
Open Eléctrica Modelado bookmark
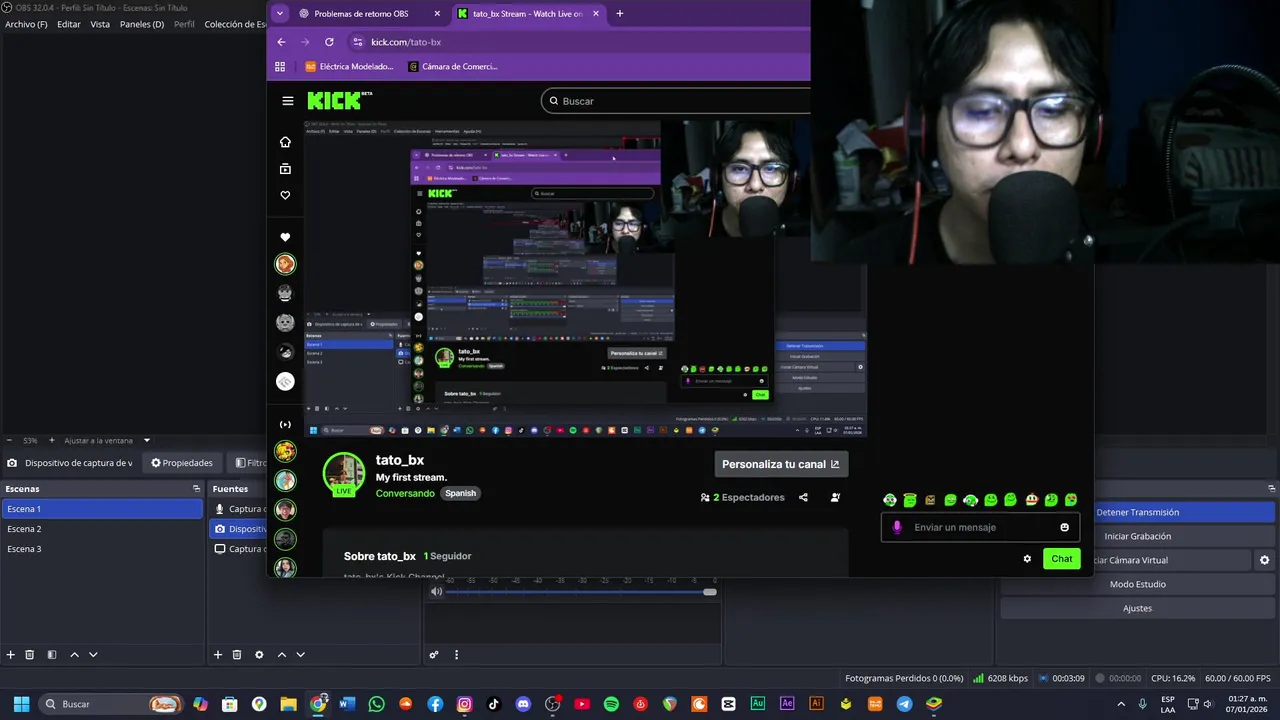pyautogui.click(x=349, y=66)
